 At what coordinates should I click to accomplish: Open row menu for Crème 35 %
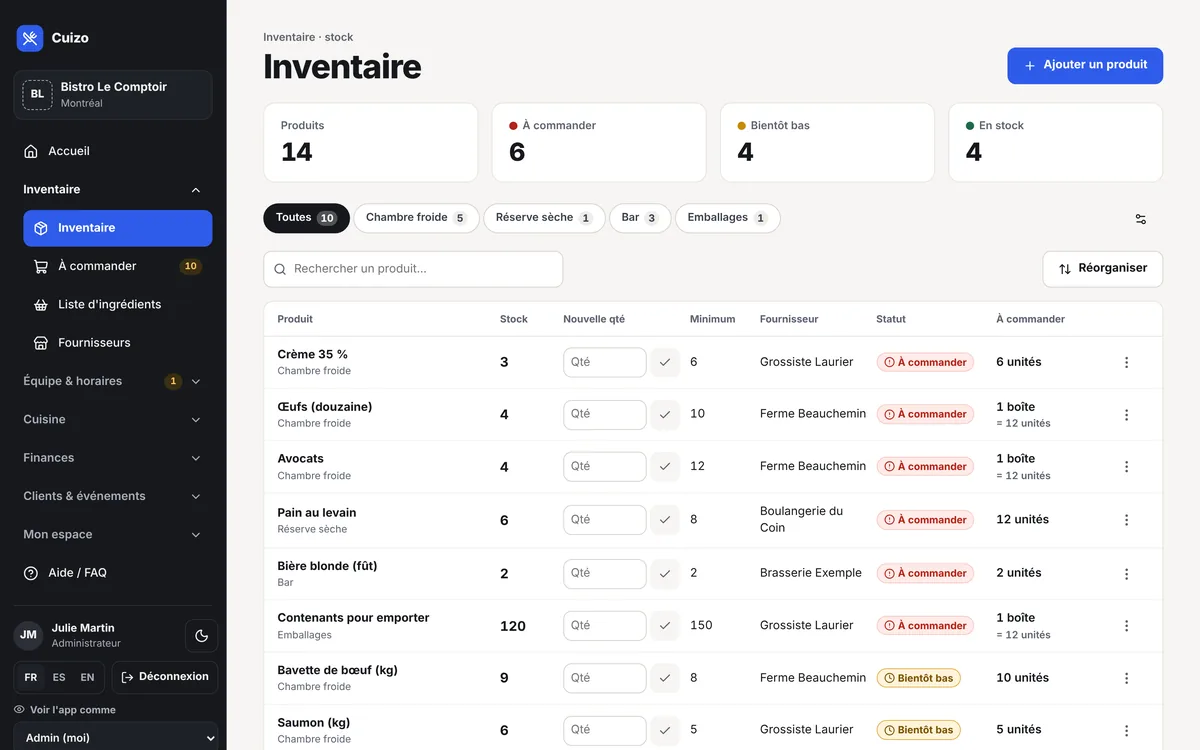(x=1127, y=362)
